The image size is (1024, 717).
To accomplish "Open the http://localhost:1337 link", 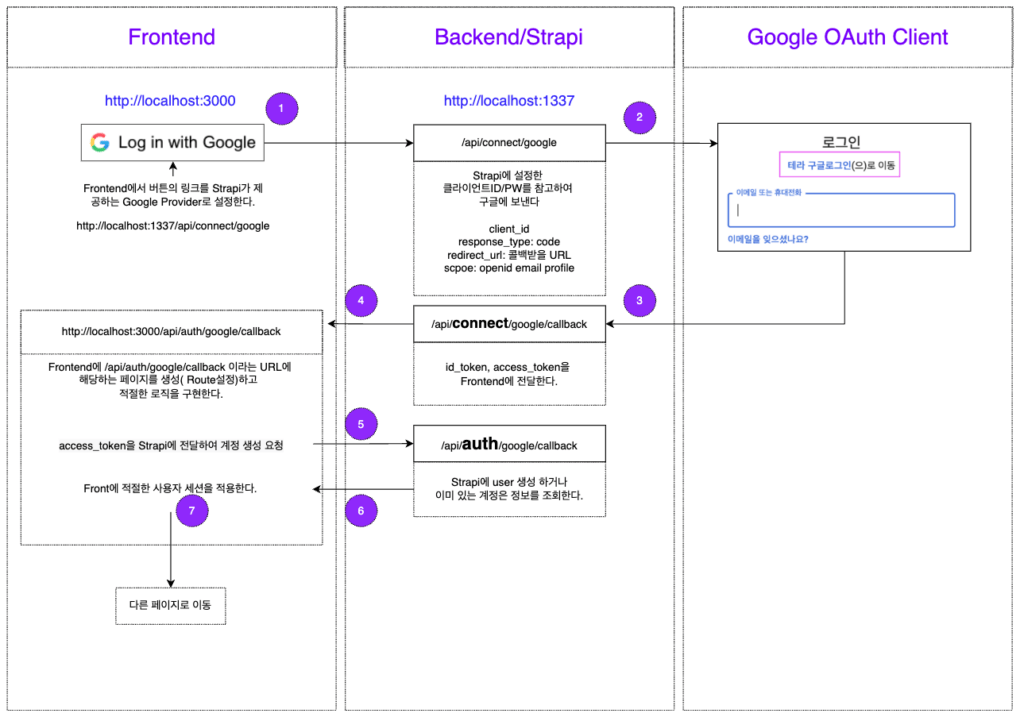I will click(x=508, y=101).
